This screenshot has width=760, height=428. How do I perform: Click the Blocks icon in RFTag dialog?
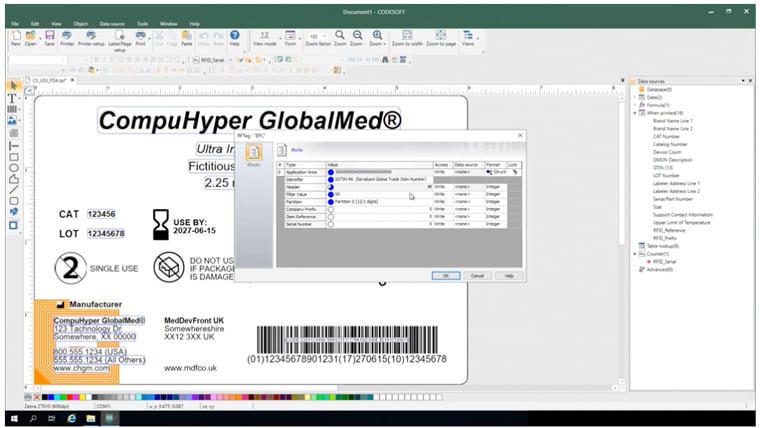point(254,154)
